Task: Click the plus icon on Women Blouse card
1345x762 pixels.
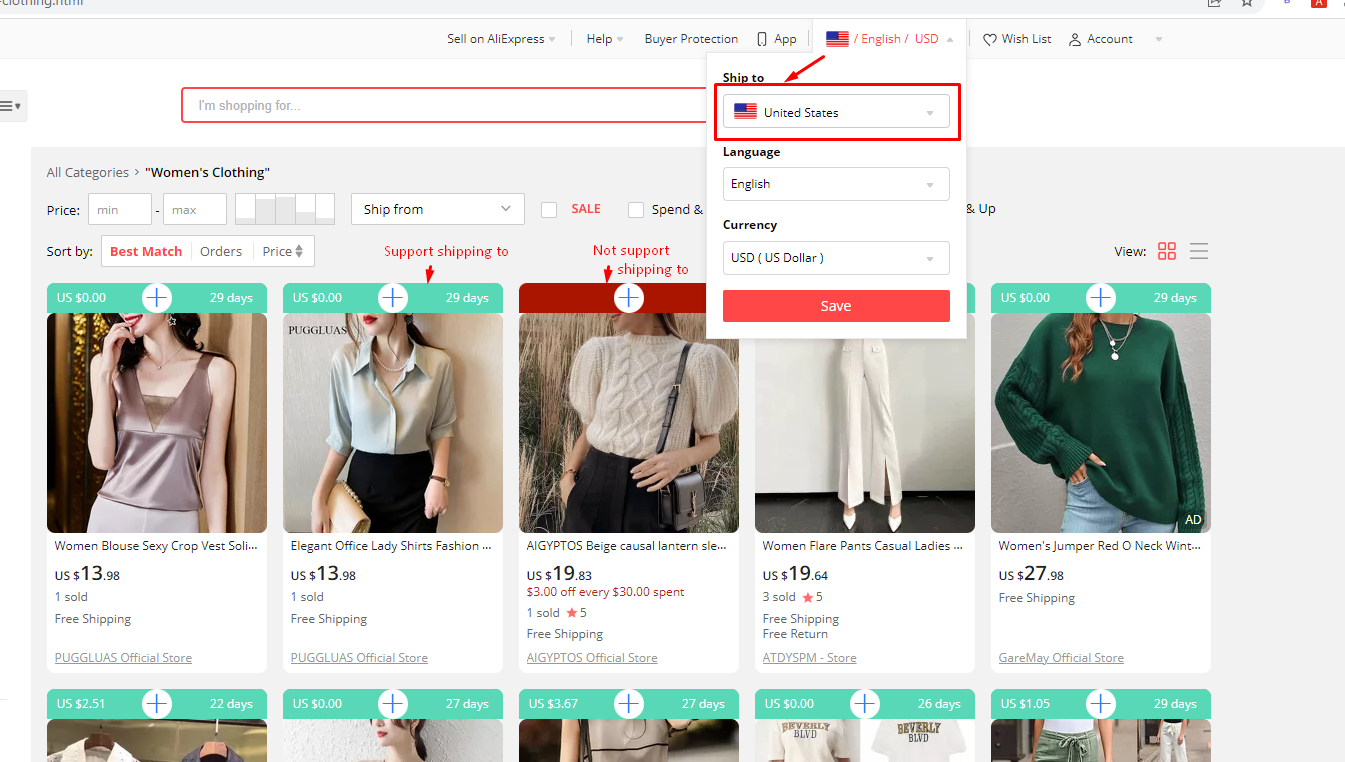Action: 157,297
